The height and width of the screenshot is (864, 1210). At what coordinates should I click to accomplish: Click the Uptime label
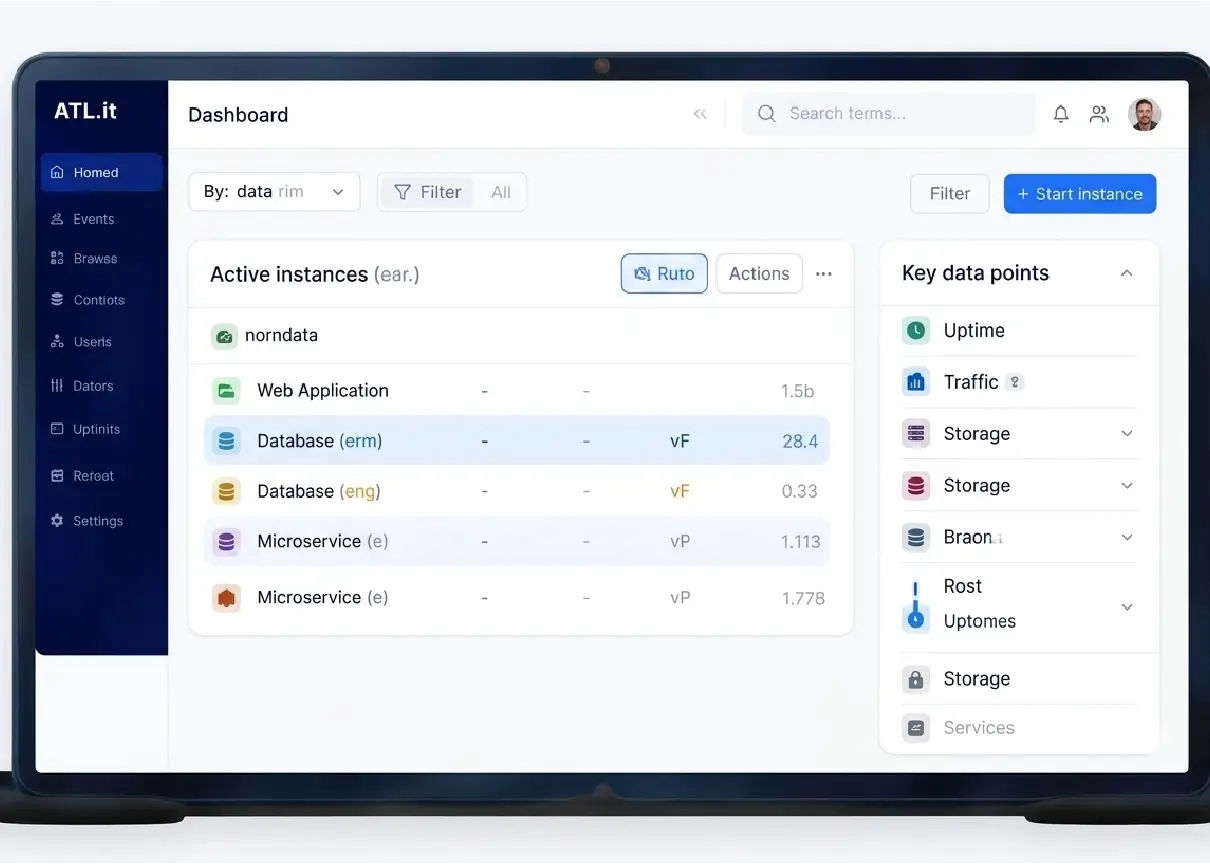(974, 330)
